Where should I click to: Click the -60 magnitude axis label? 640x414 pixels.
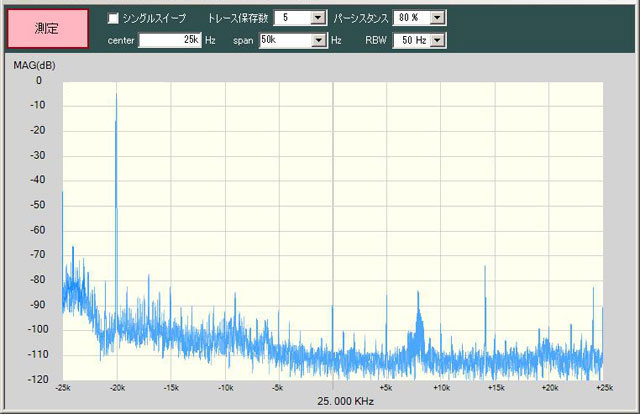[38, 230]
